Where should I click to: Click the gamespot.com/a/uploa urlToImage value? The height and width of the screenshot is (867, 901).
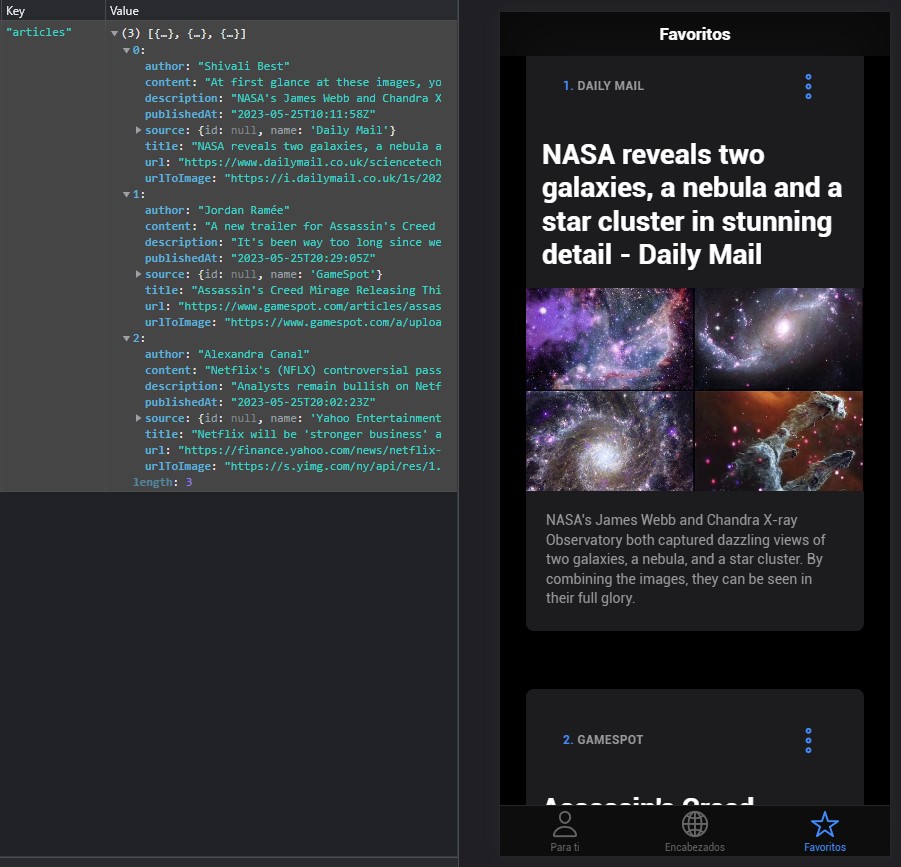[333, 322]
